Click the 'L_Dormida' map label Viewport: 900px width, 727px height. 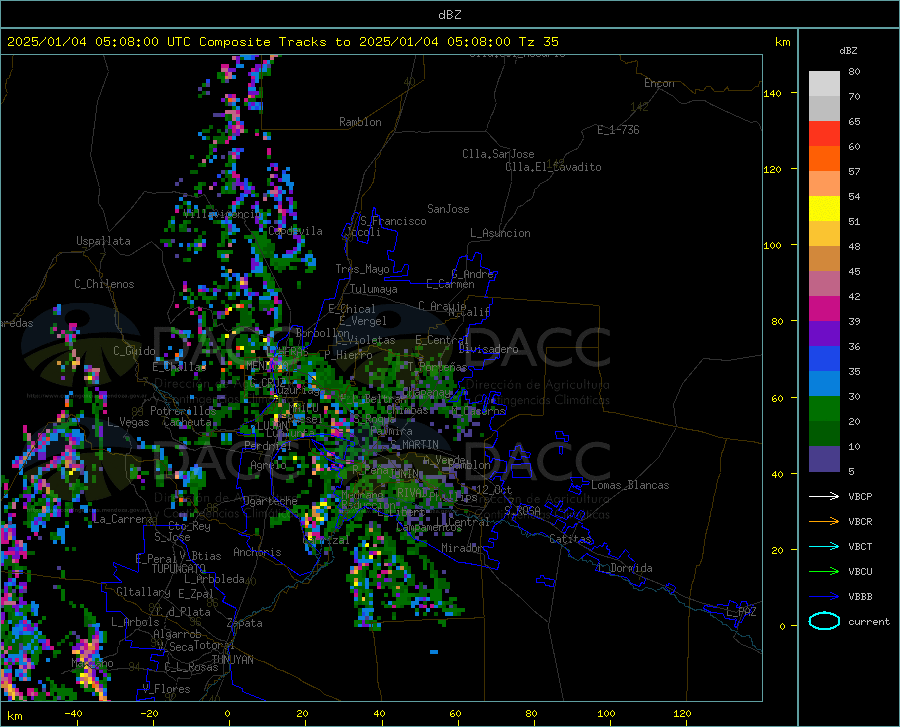[x=625, y=568]
